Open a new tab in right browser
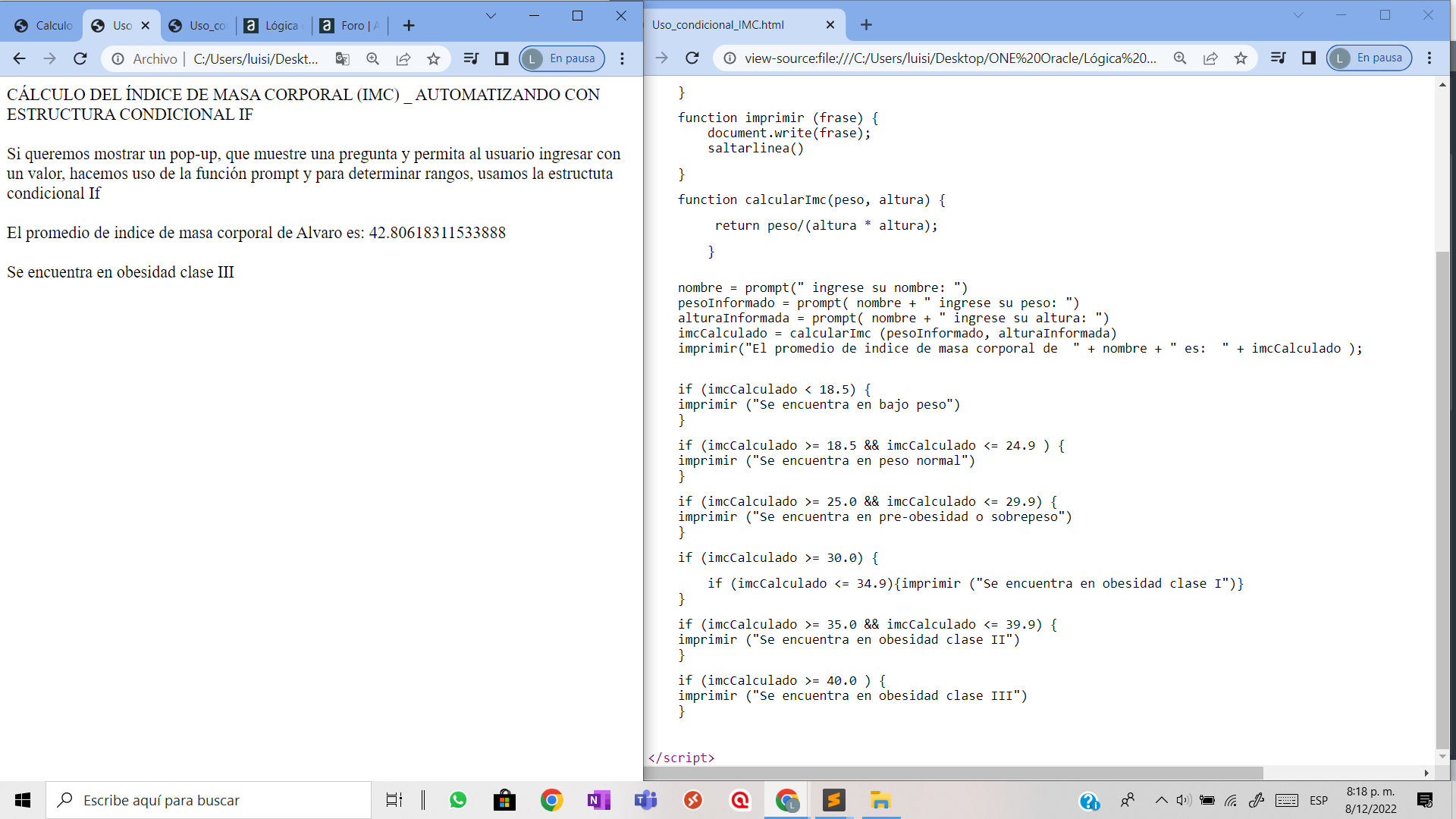Screen dimensions: 1456x819 [866, 25]
